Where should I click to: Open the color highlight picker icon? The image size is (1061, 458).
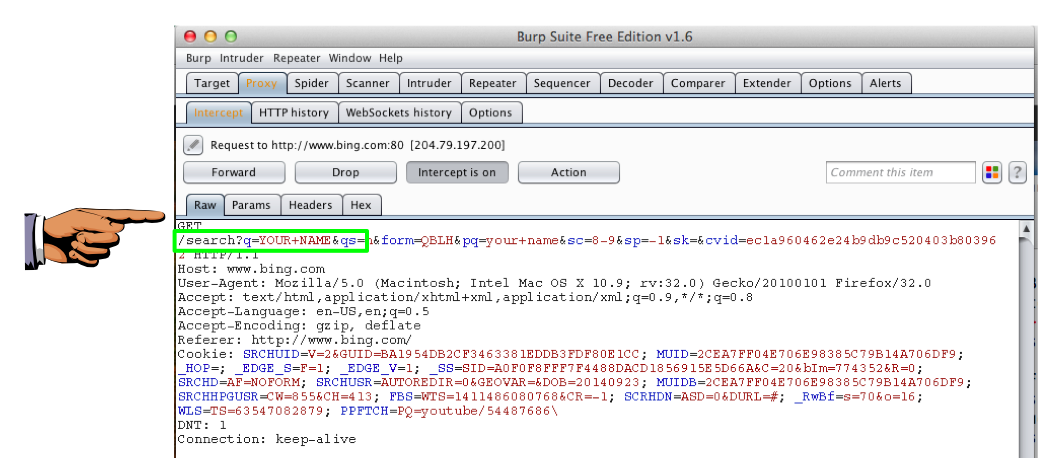pos(992,173)
